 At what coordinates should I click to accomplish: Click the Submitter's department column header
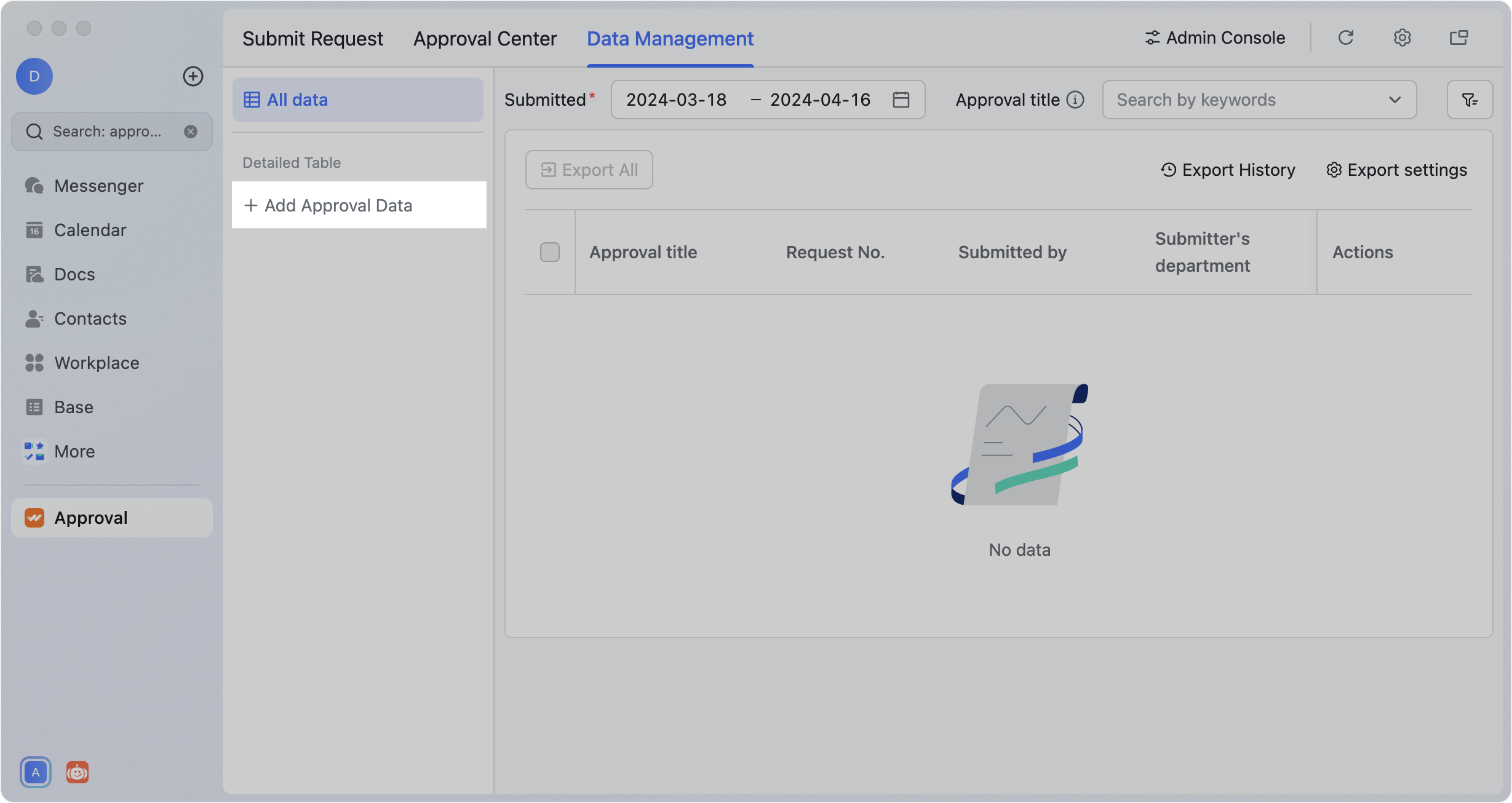[x=1203, y=252]
